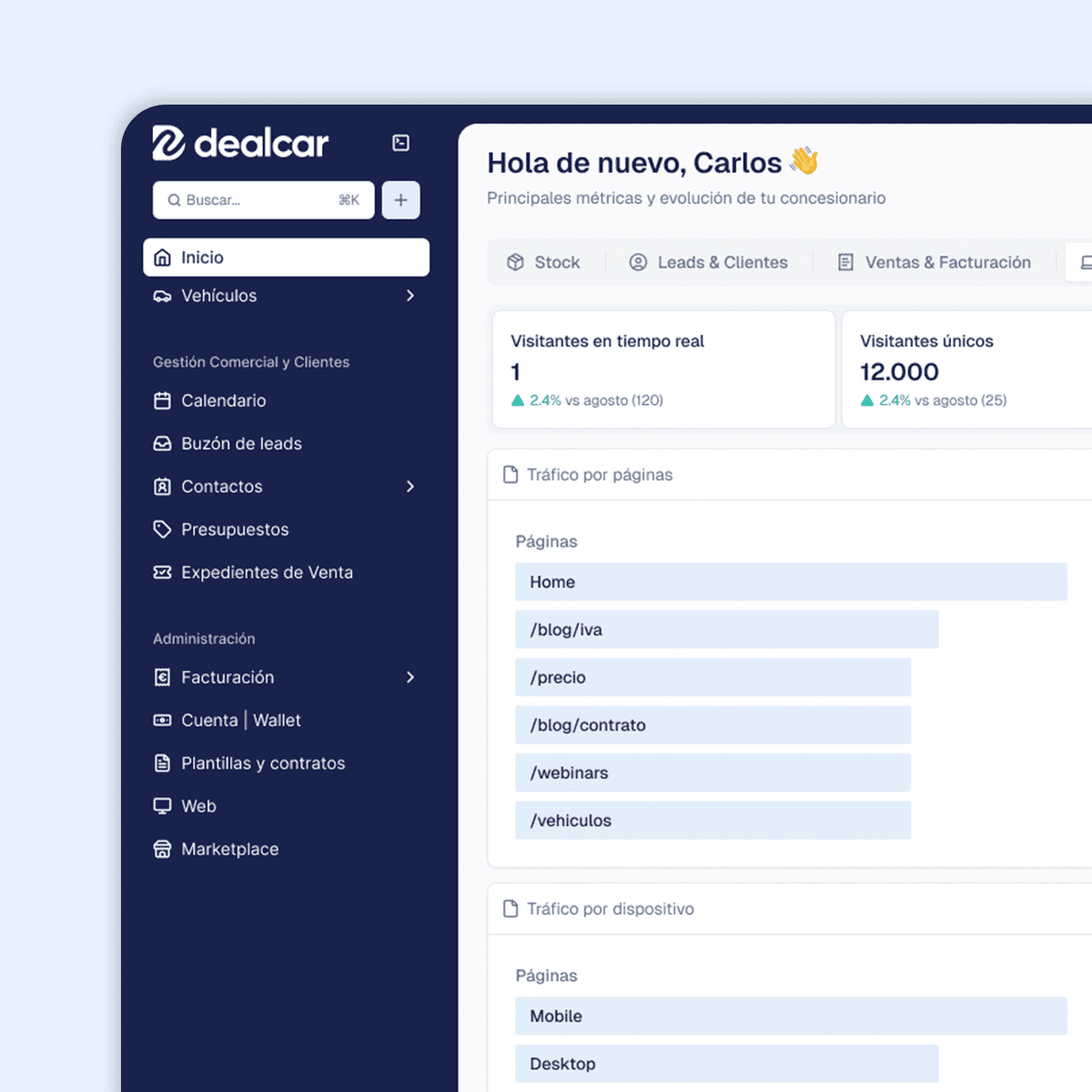
Task: Click the Tráfico por páginas file icon
Action: pyautogui.click(x=511, y=475)
